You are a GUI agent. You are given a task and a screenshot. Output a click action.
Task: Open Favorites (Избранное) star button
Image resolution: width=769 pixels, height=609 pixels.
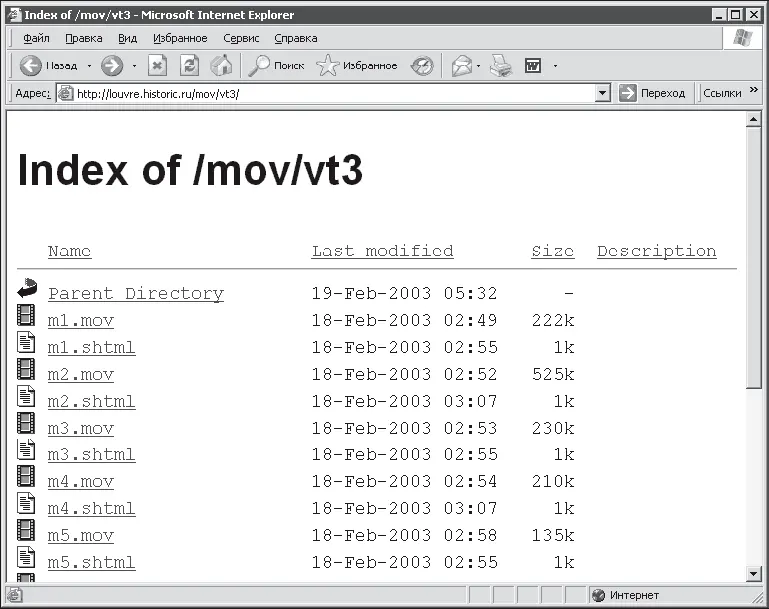(x=357, y=65)
